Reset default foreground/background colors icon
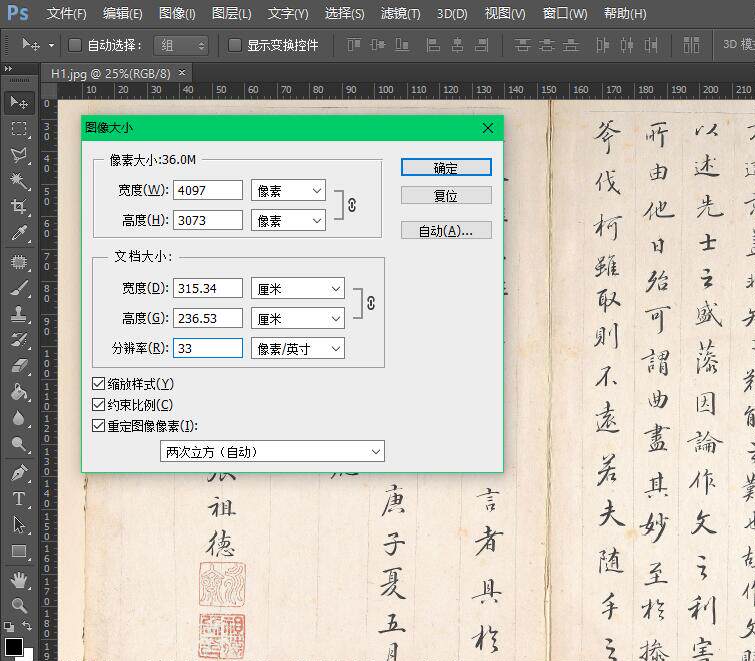 [x=9, y=626]
